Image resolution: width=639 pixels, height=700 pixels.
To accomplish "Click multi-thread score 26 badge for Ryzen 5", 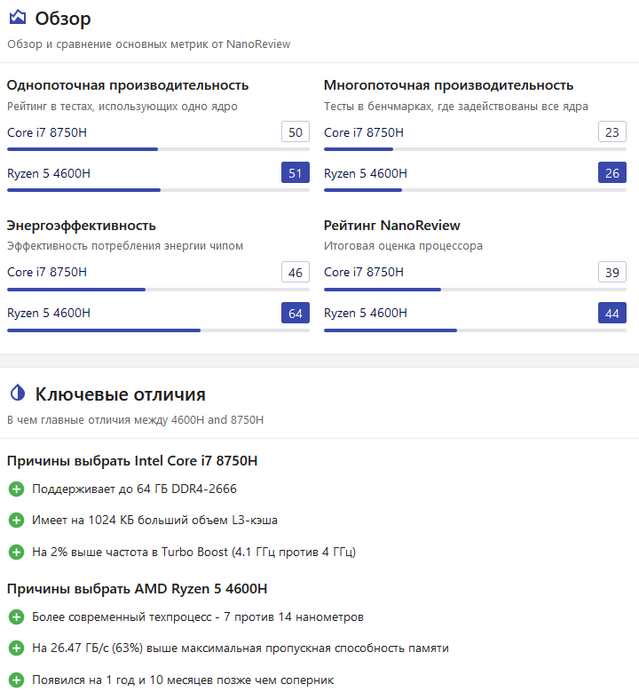I will [612, 173].
